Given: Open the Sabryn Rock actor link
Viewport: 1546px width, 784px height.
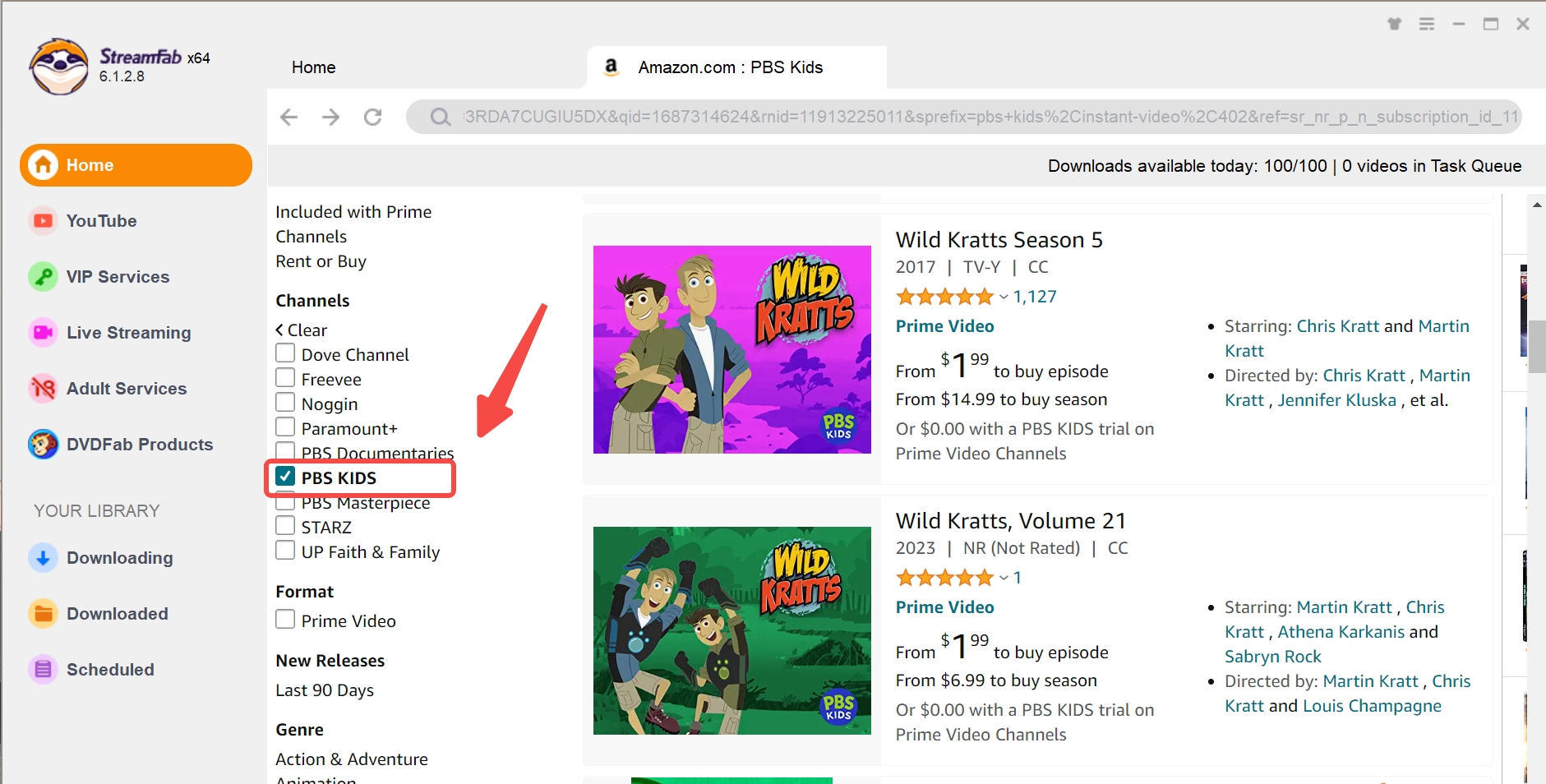Looking at the screenshot, I should [x=1272, y=657].
